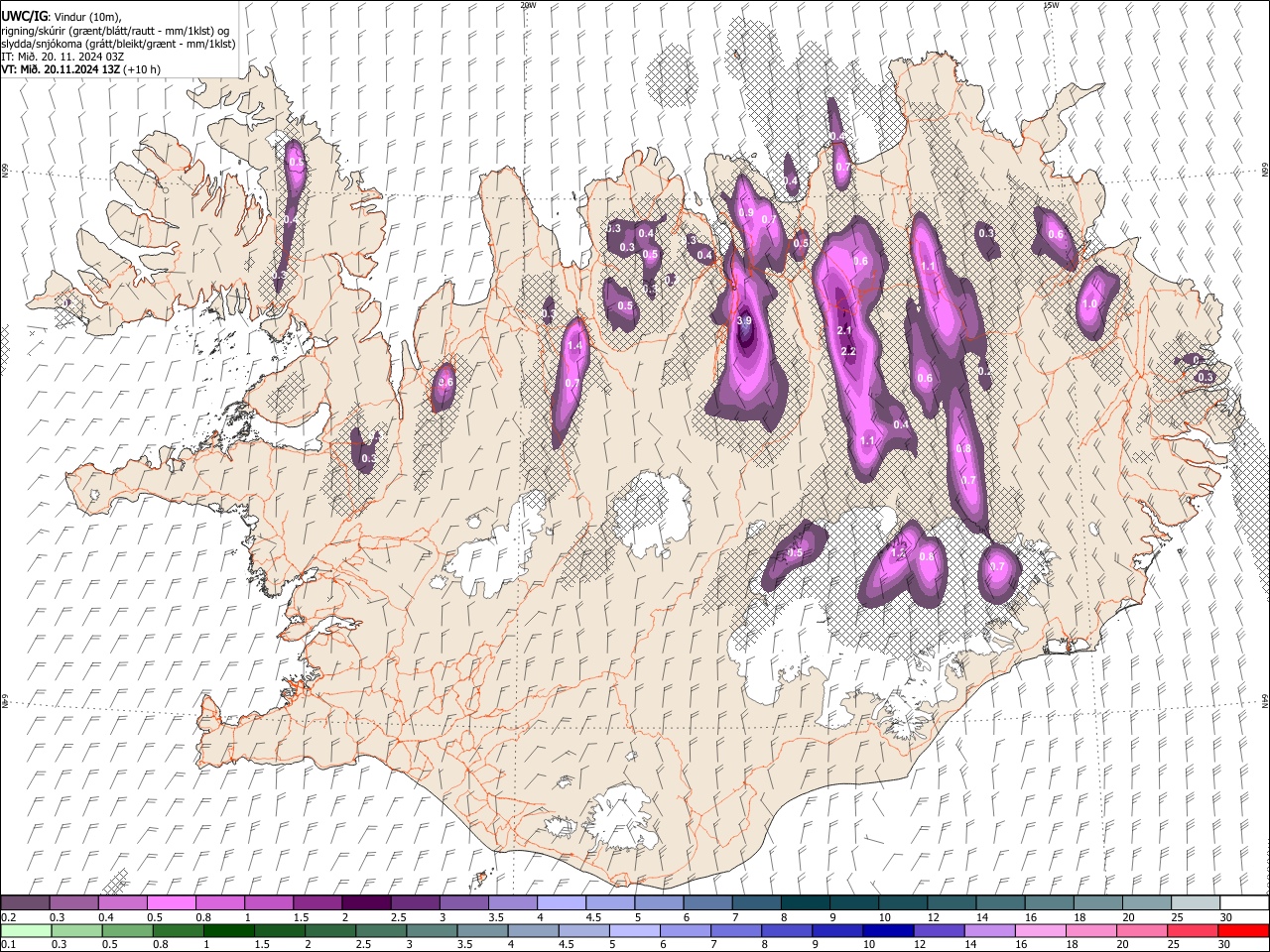Viewport: 1270px width, 952px height.
Task: Click the 20W longitude label at top
Action: (x=528, y=5)
